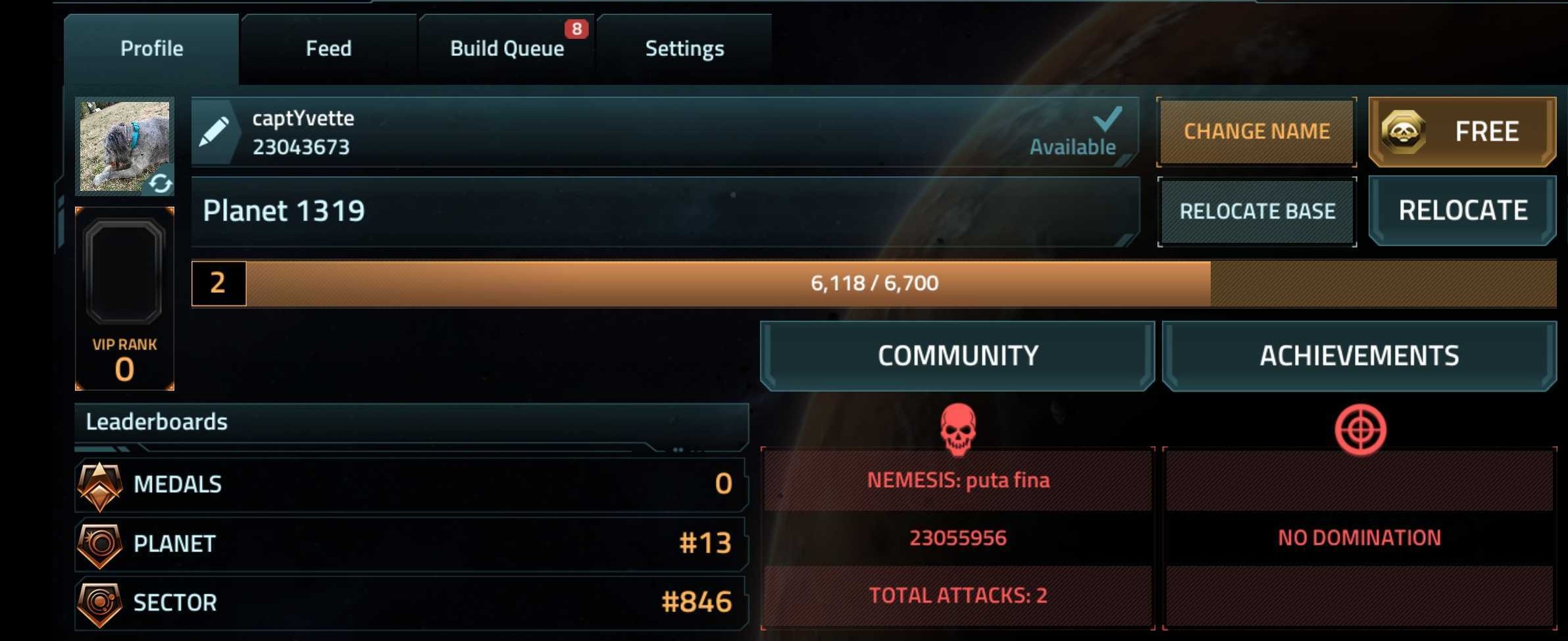1568x641 pixels.
Task: Click the level experience progress bar
Action: (x=874, y=284)
